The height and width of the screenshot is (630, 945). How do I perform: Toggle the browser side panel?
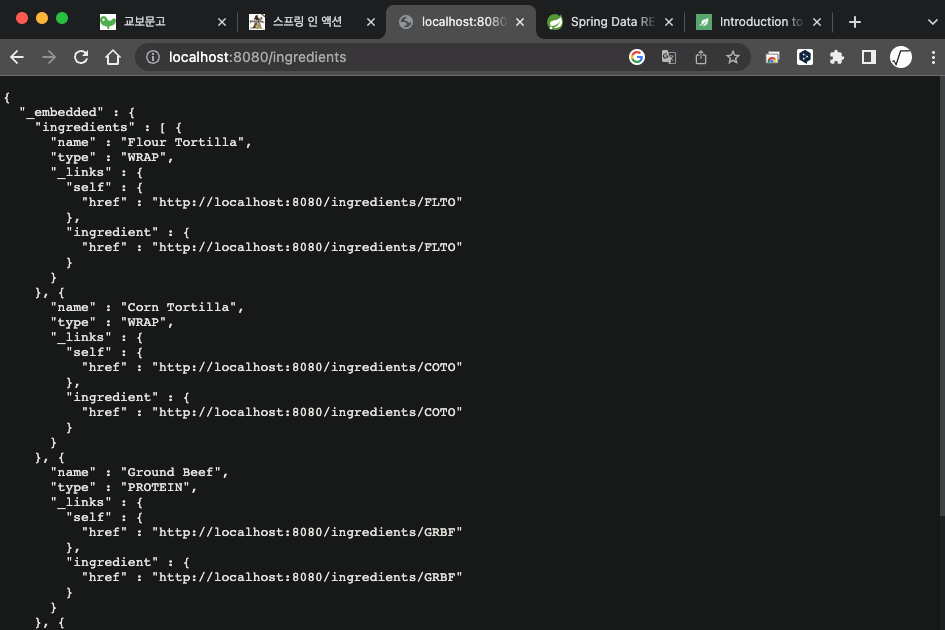[868, 57]
